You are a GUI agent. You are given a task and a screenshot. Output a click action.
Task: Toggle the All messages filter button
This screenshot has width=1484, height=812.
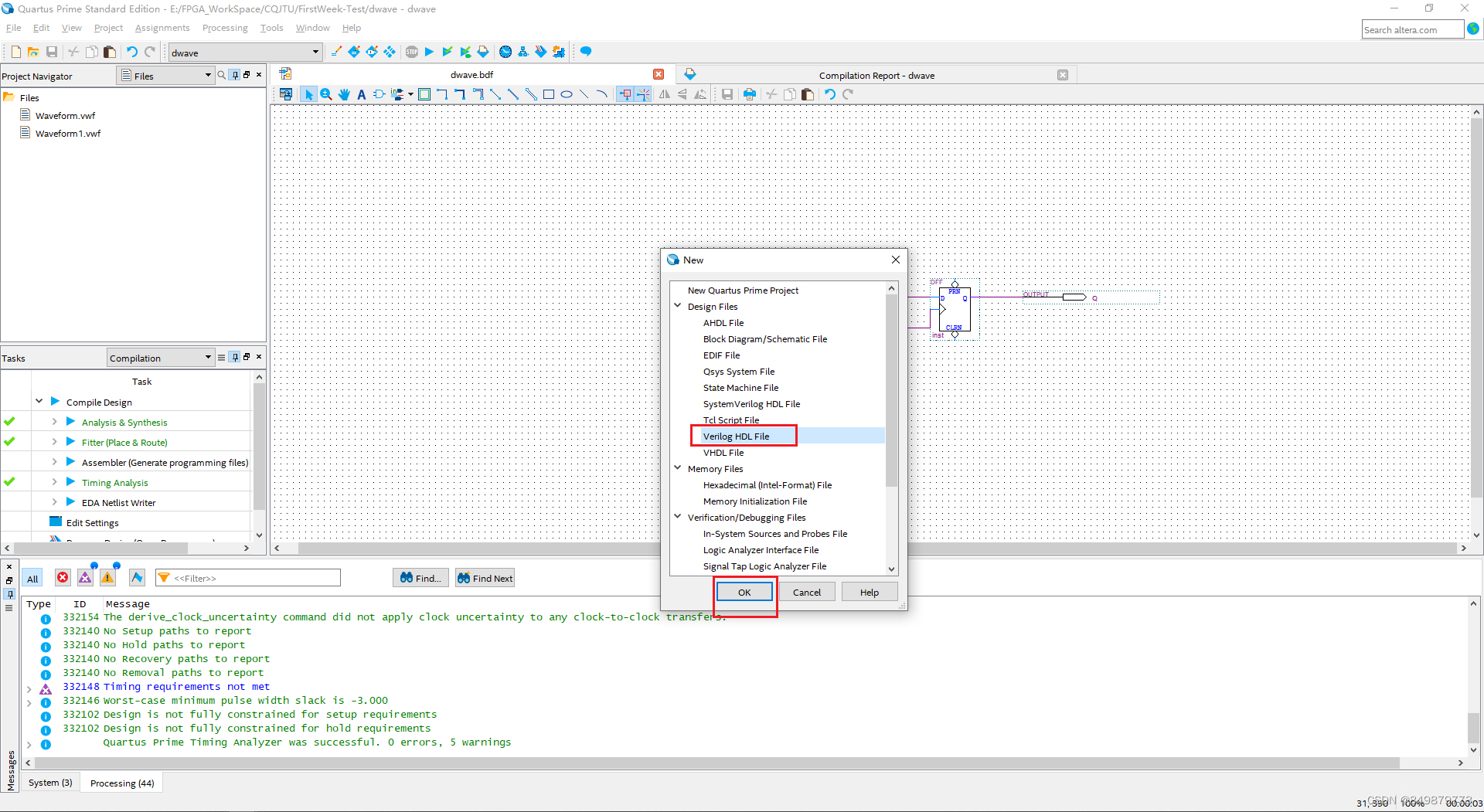32,579
